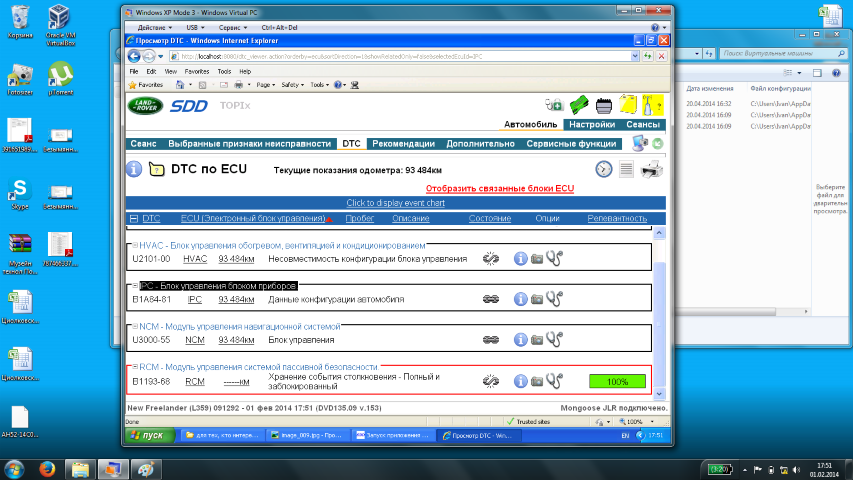Print the DTC list with printer icon

[x=652, y=169]
